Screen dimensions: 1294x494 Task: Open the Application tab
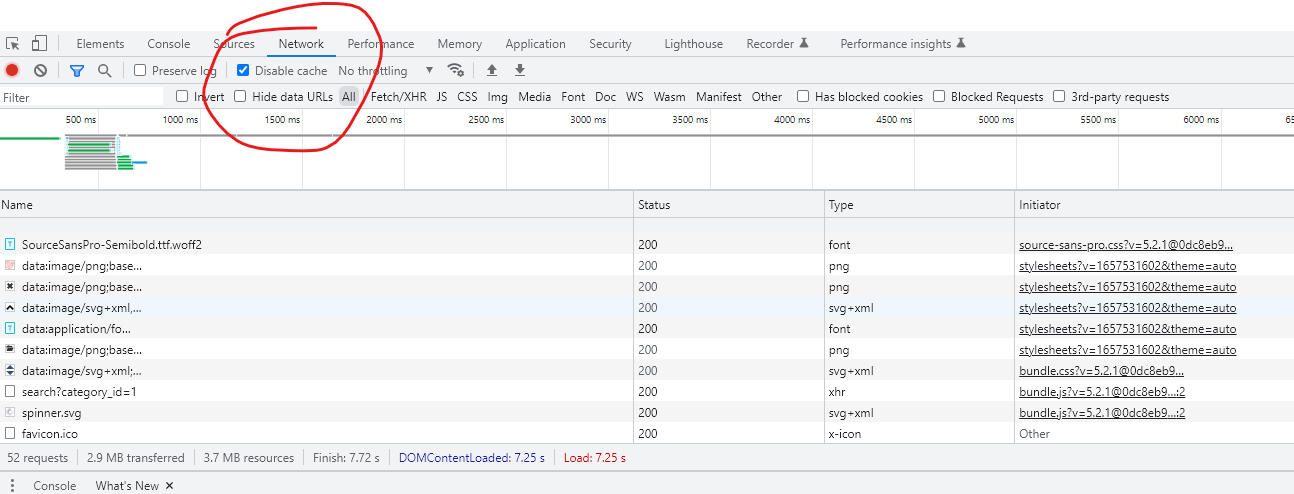[x=536, y=44]
